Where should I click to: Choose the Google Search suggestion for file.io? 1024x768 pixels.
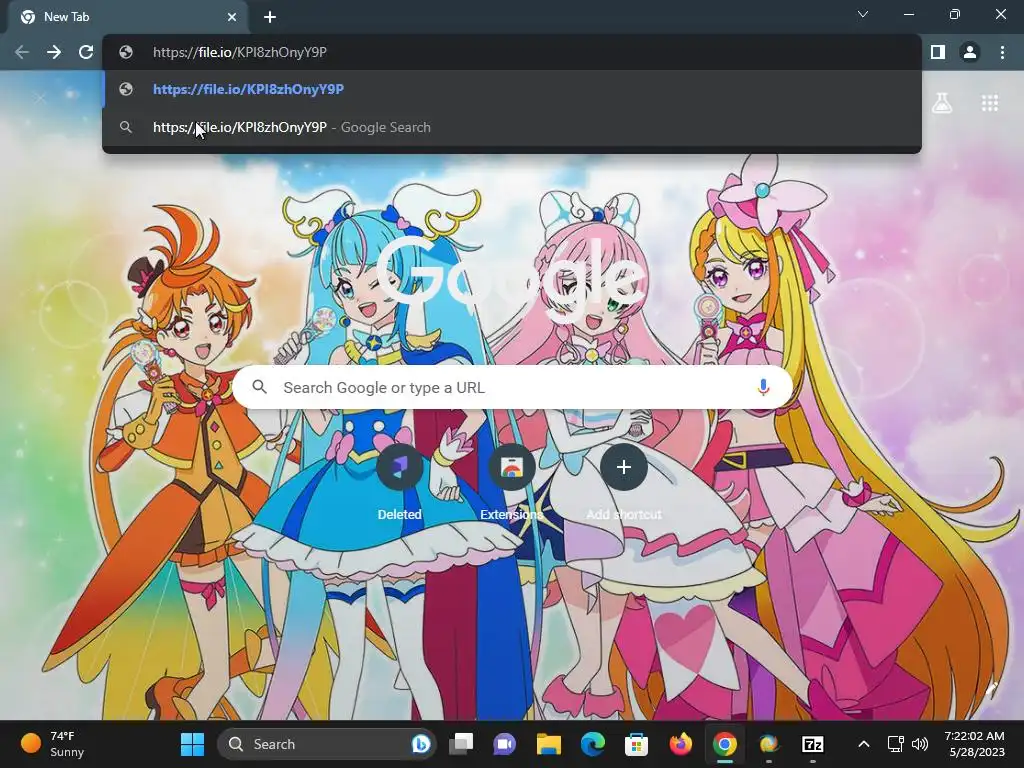click(512, 127)
